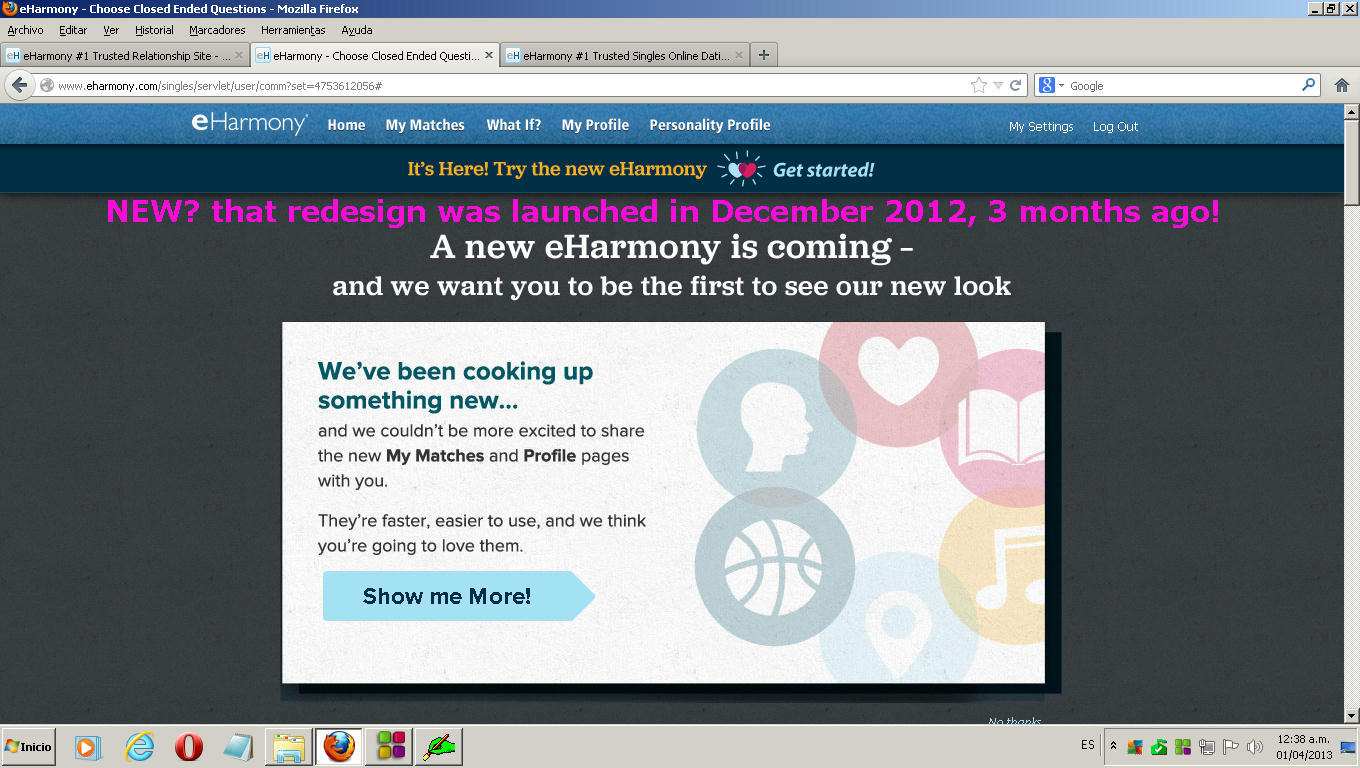Click the page scrollbar down arrow
The height and width of the screenshot is (768, 1360).
click(1351, 715)
